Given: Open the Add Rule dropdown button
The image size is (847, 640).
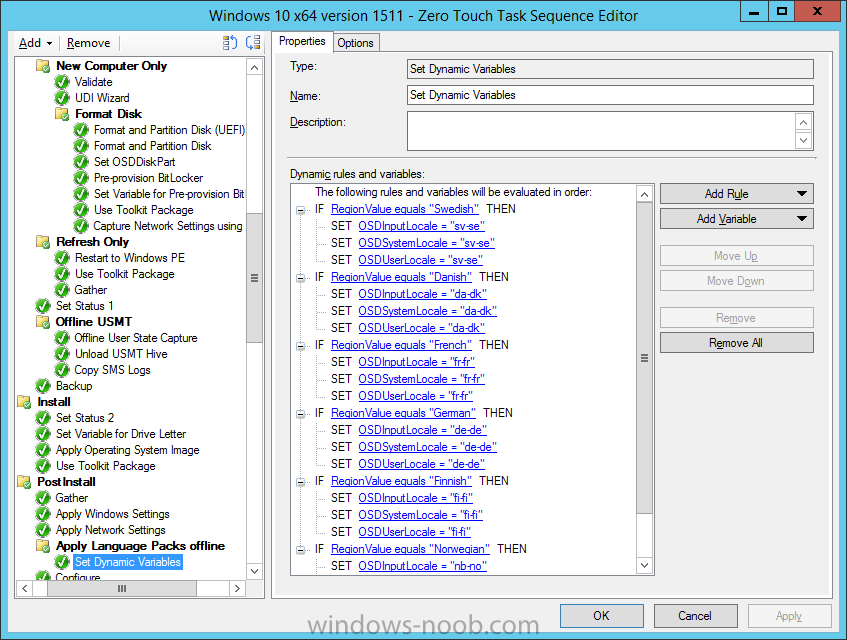Looking at the screenshot, I should [x=736, y=194].
